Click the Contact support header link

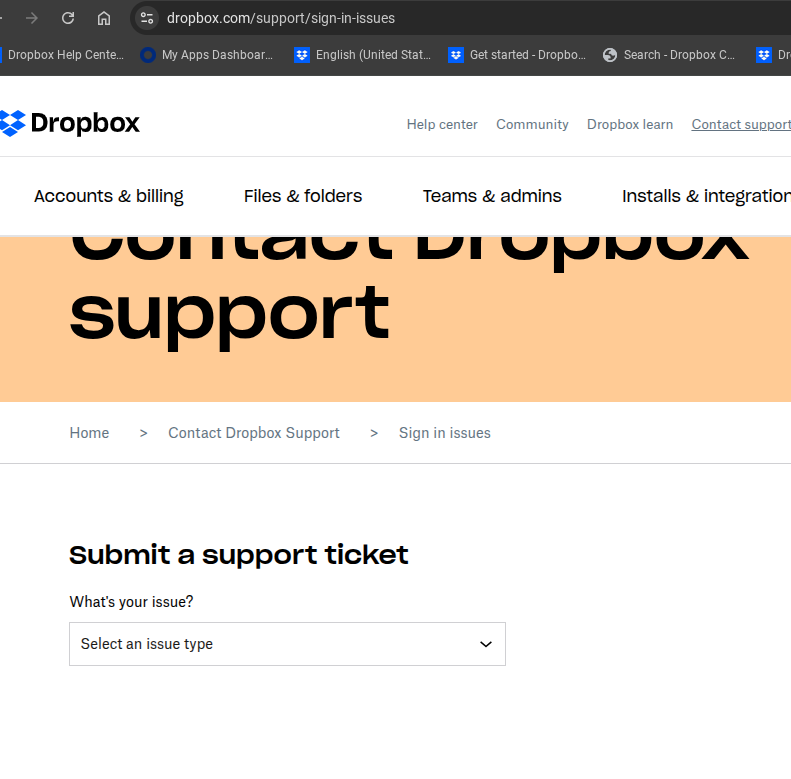click(741, 124)
